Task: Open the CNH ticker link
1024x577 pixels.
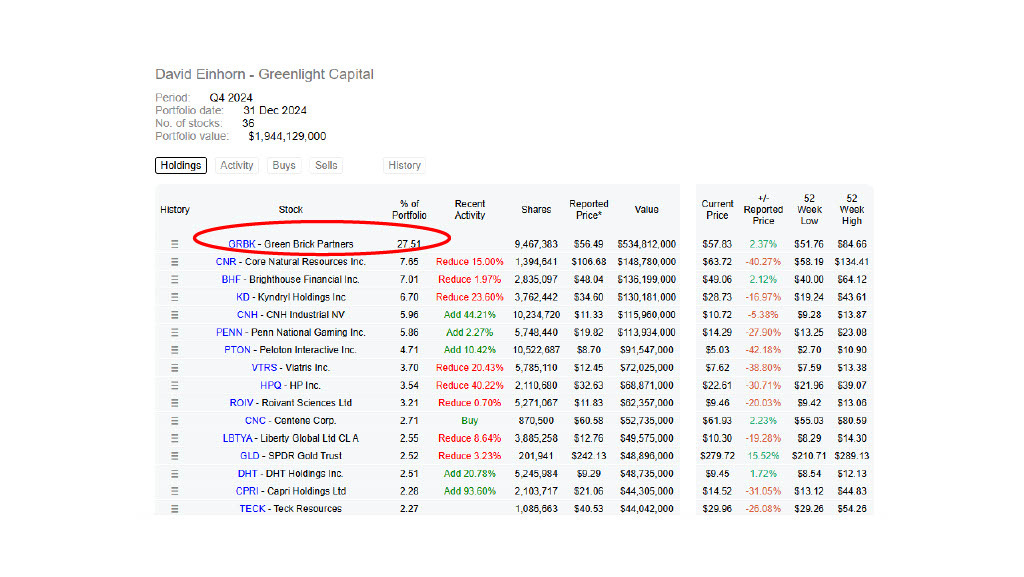Action: coord(248,315)
